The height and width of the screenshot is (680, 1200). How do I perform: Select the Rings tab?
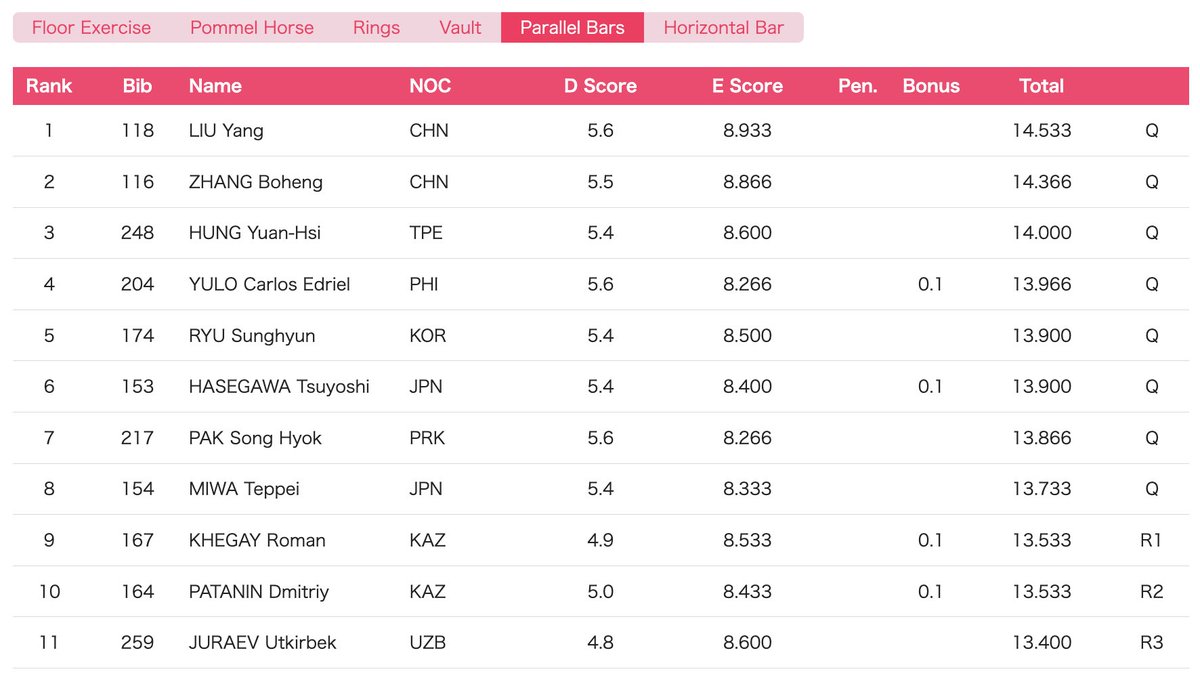click(376, 28)
